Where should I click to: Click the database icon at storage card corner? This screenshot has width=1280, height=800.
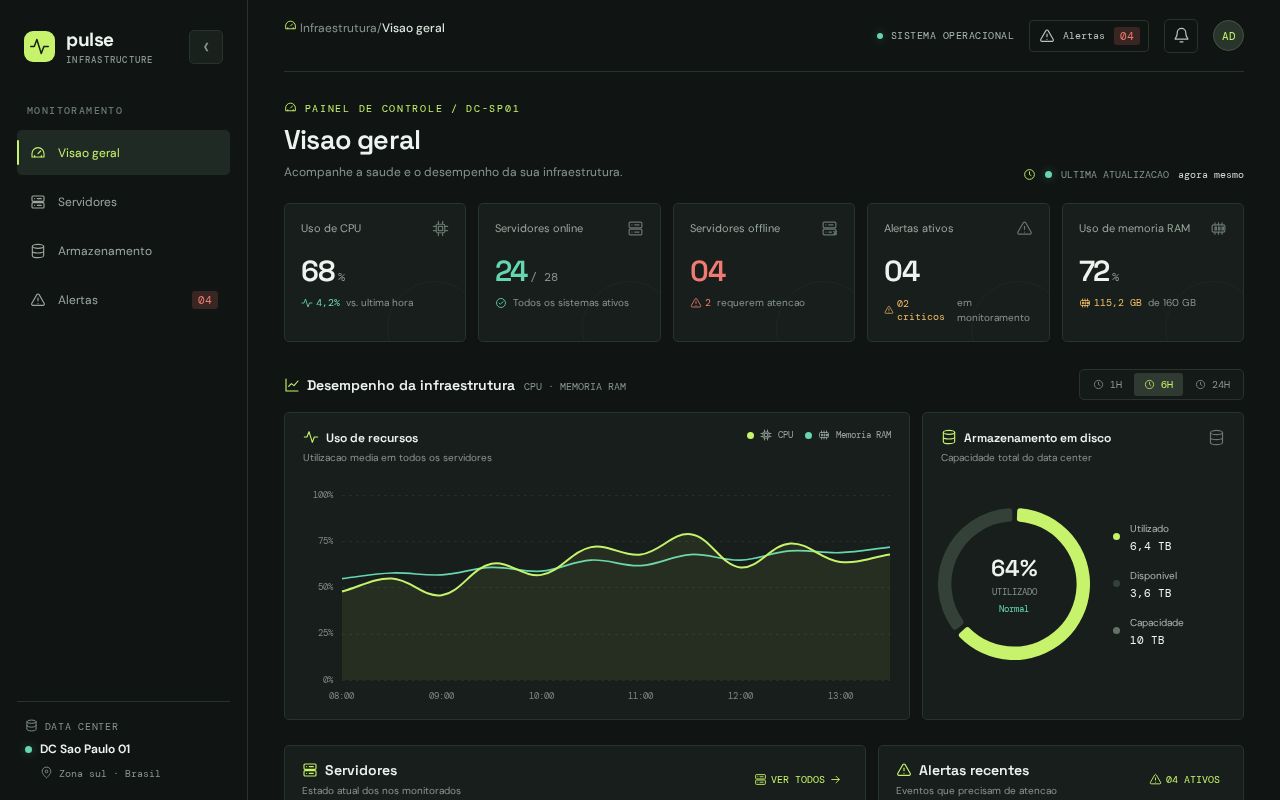(x=1216, y=438)
